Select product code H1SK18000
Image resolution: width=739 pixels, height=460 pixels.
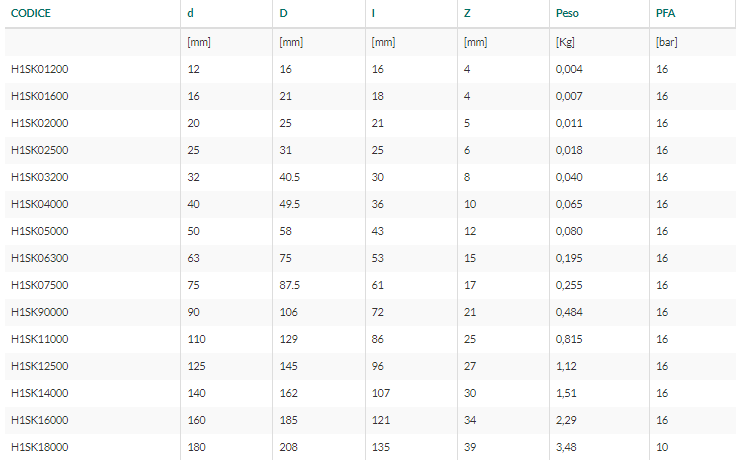[x=40, y=447]
